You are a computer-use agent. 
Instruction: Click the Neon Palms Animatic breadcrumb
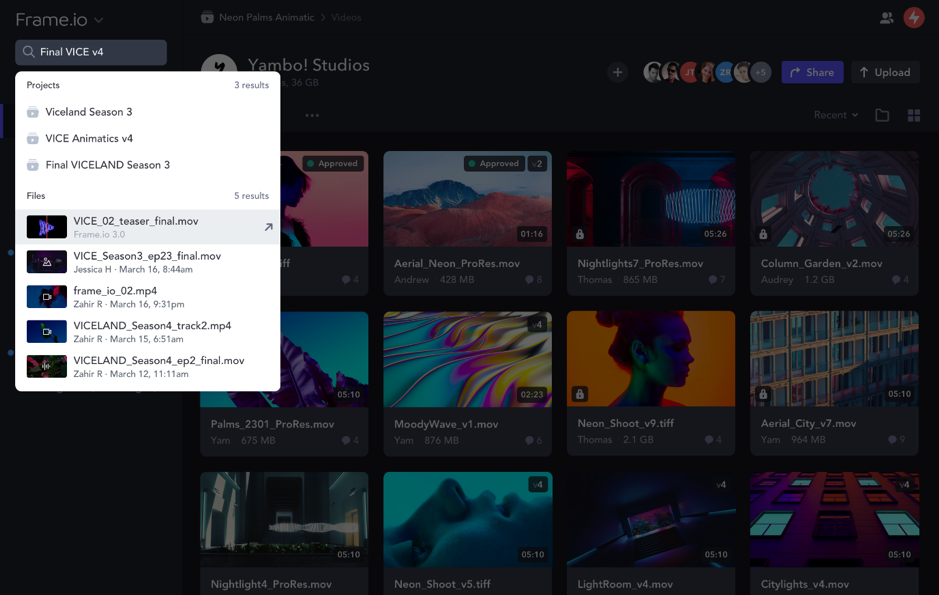pyautogui.click(x=266, y=17)
